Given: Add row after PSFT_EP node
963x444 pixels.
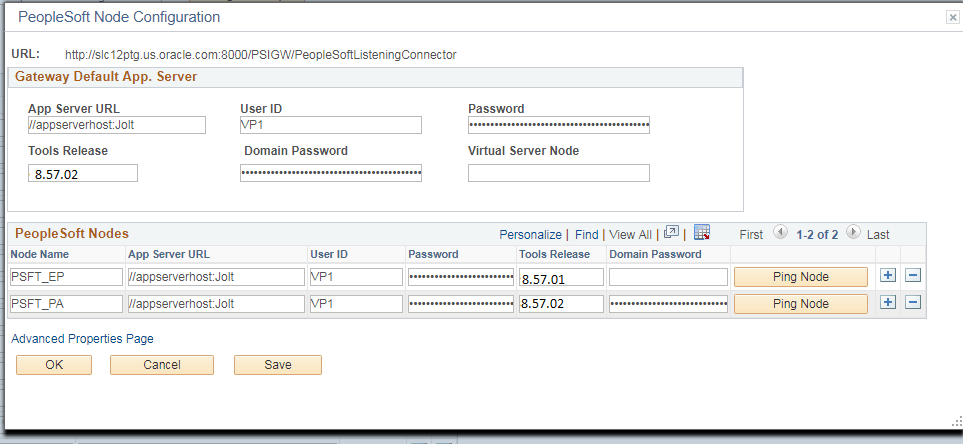Looking at the screenshot, I should (x=887, y=276).
